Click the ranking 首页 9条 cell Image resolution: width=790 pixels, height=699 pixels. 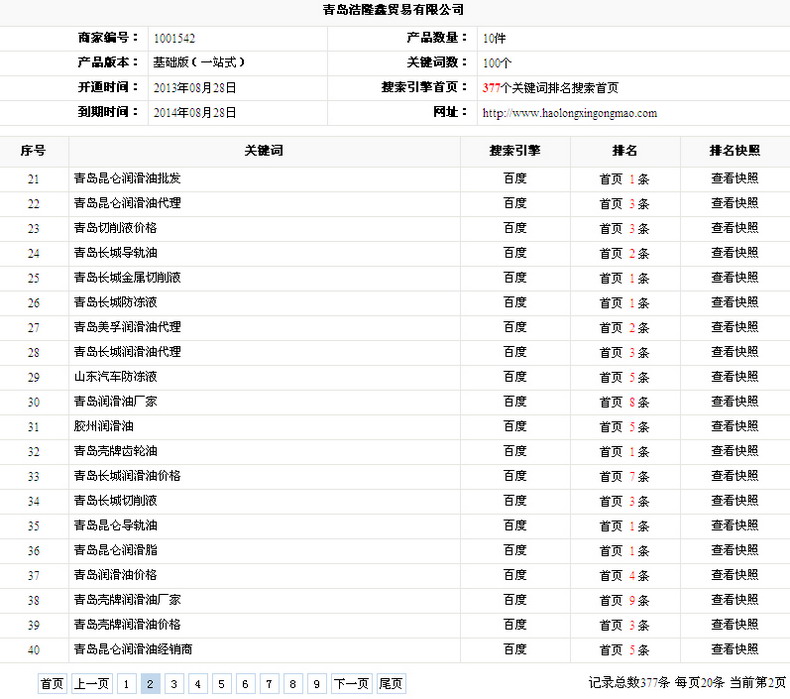coord(624,601)
